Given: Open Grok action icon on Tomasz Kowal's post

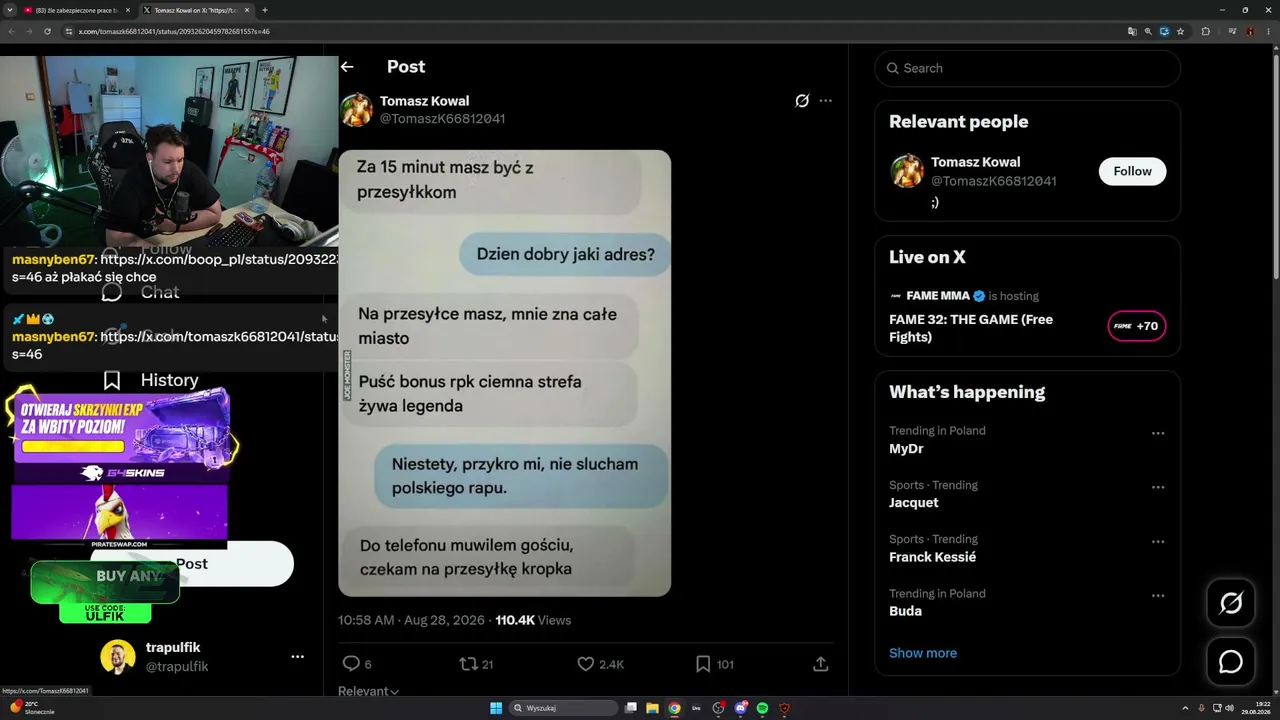Looking at the screenshot, I should pos(802,101).
